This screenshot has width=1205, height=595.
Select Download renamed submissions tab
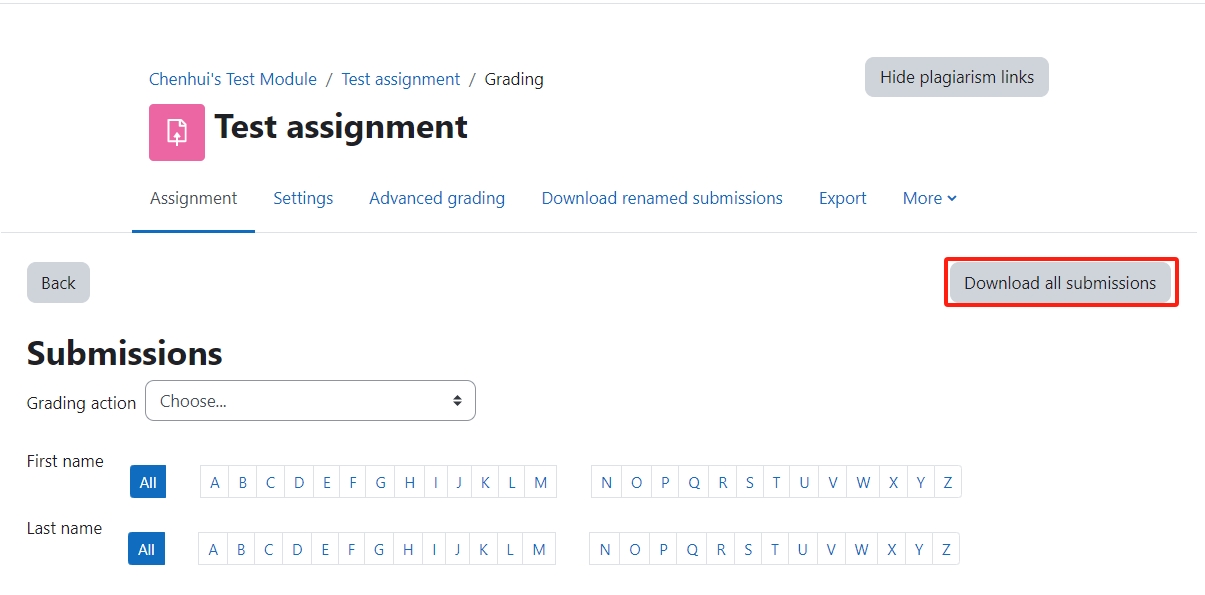(x=662, y=198)
